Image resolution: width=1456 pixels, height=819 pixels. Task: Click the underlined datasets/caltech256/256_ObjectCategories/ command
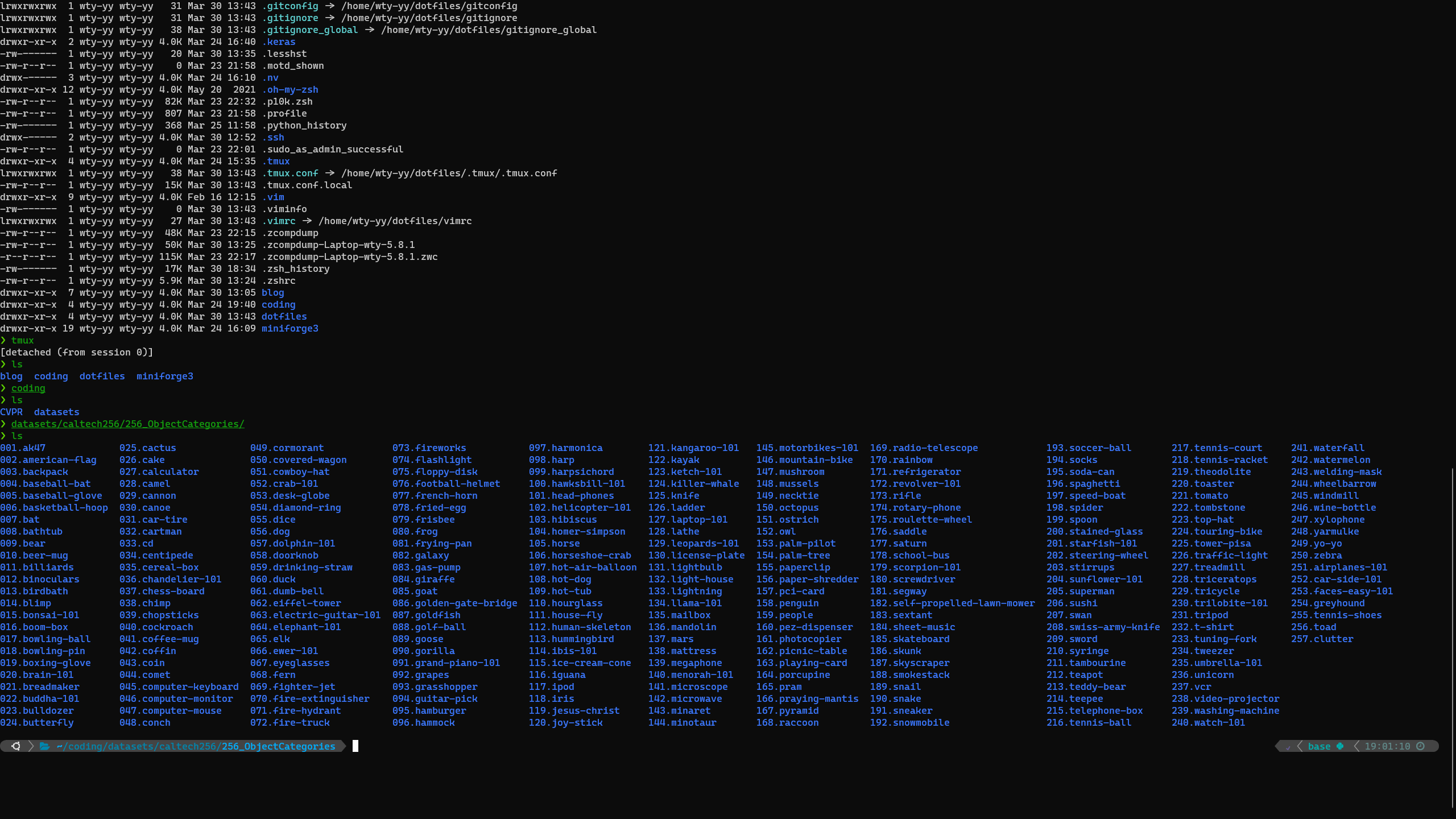[x=127, y=424]
